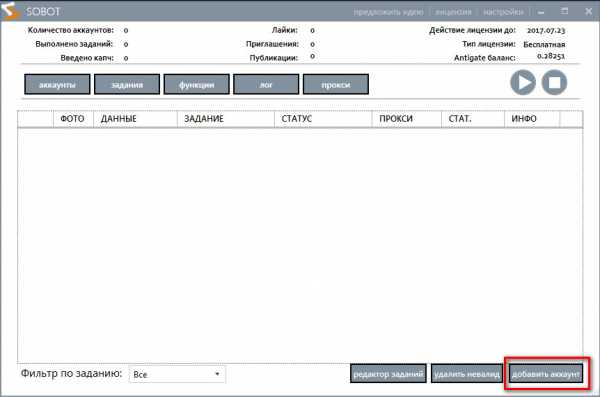Image resolution: width=600 pixels, height=397 pixels.
Task: Open настройки in the title bar
Action: click(503, 12)
